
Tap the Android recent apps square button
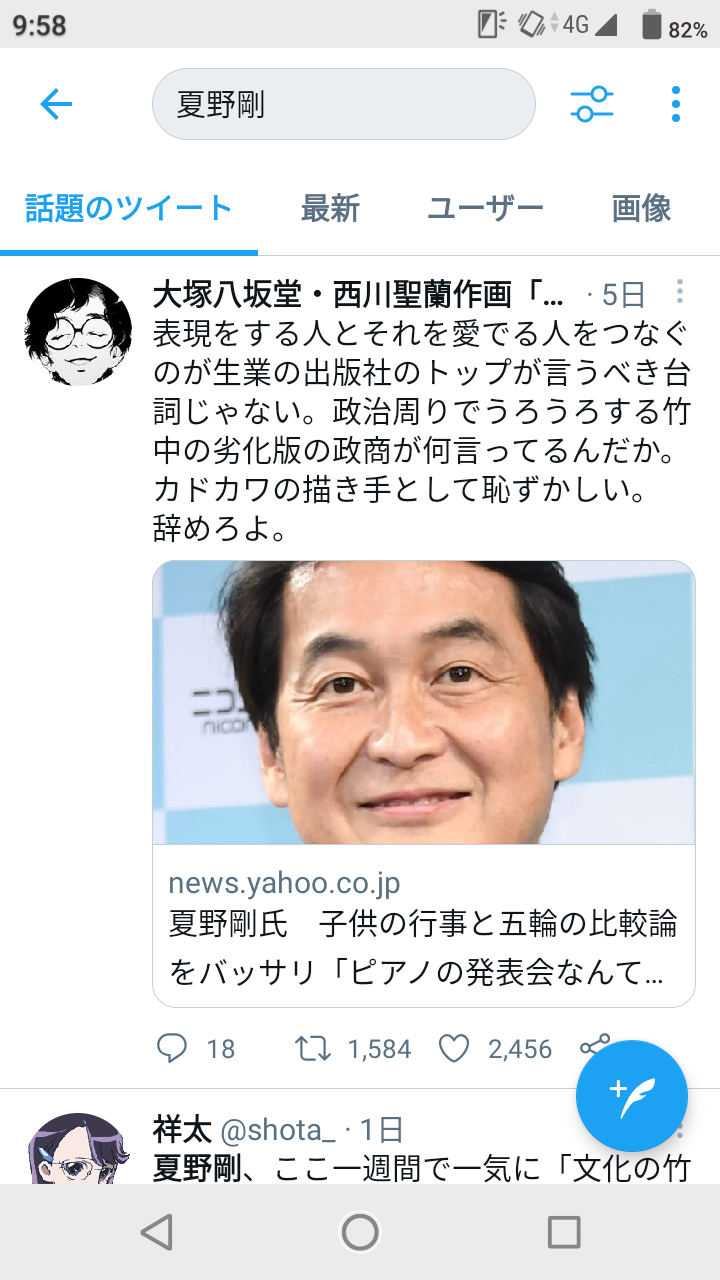point(564,1232)
